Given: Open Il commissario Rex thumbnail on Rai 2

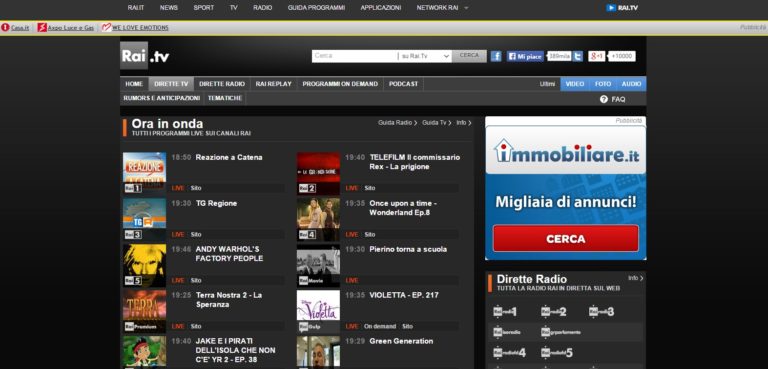Looking at the screenshot, I should click(318, 173).
